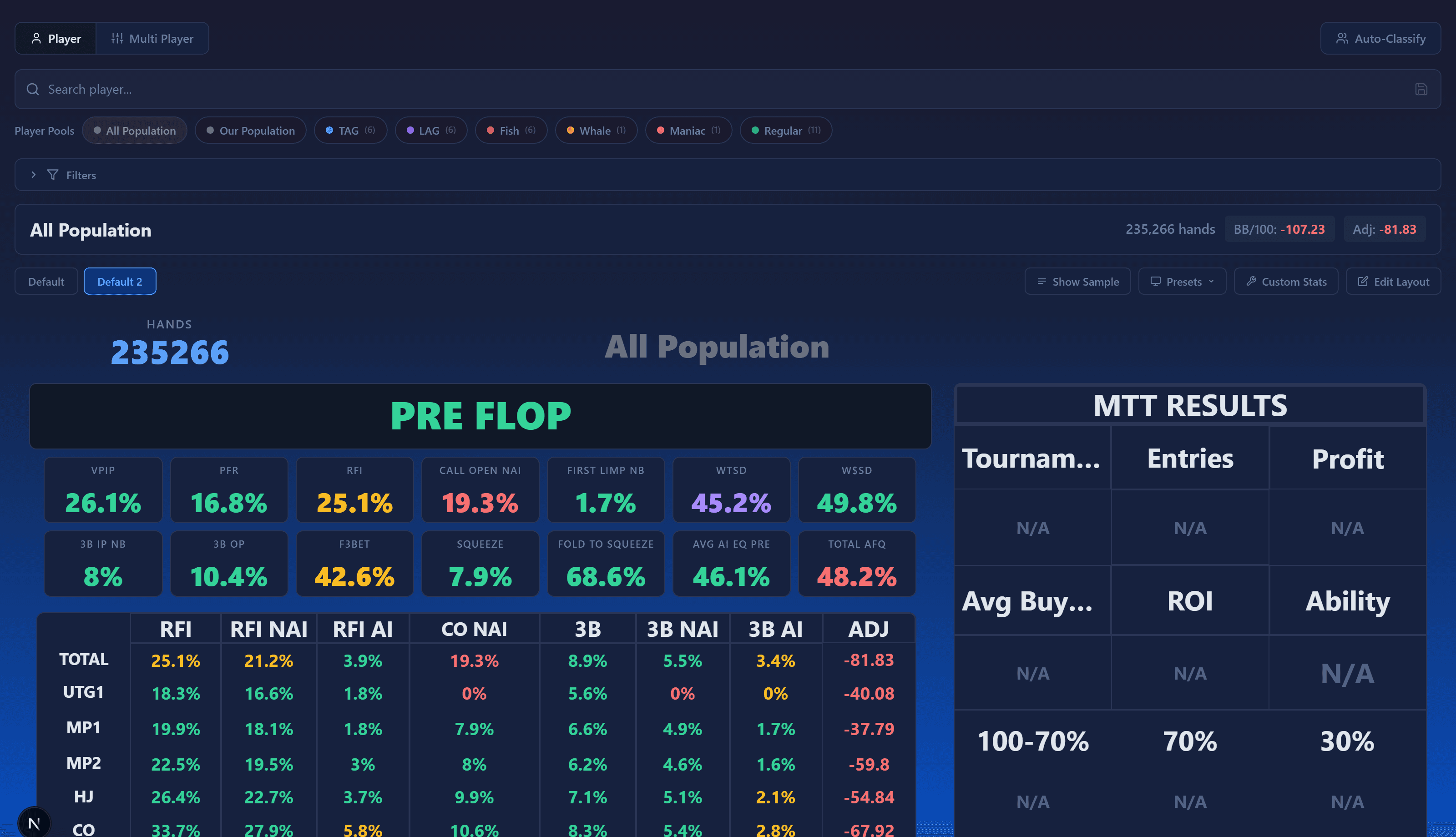Click the RFI NAI column header
The image size is (1456, 837).
pyautogui.click(x=268, y=629)
